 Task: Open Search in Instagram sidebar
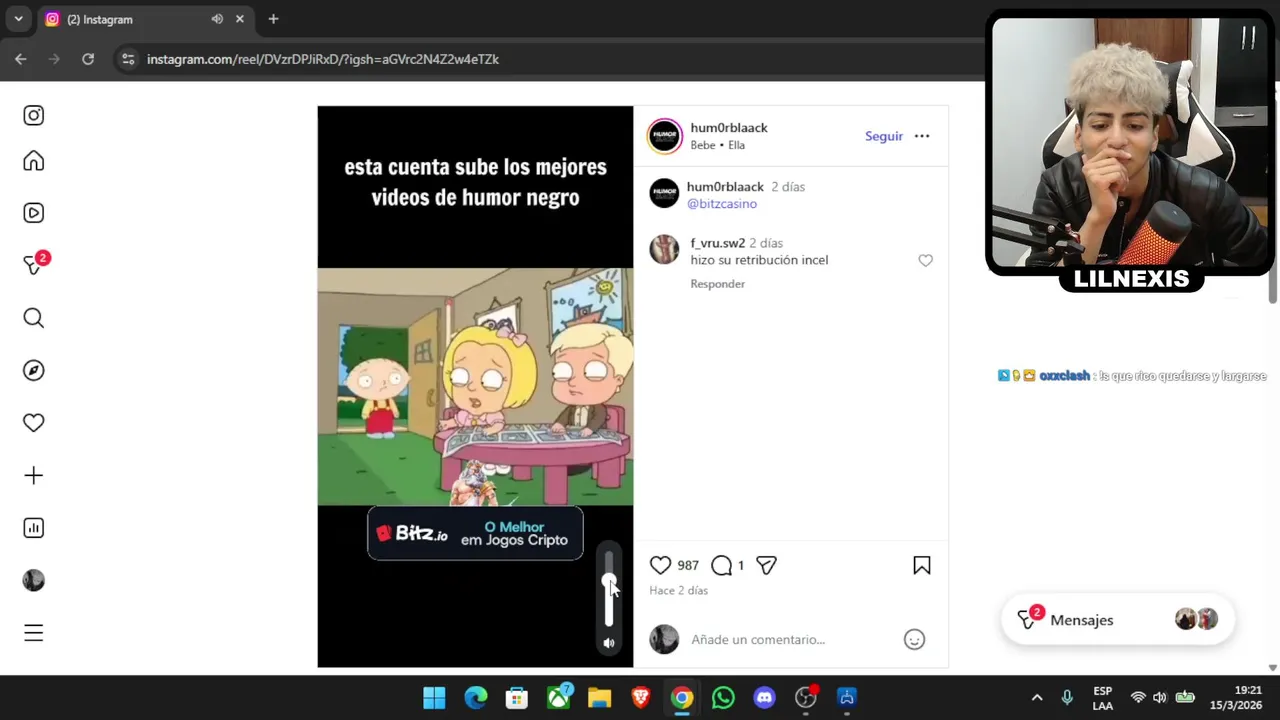34,318
